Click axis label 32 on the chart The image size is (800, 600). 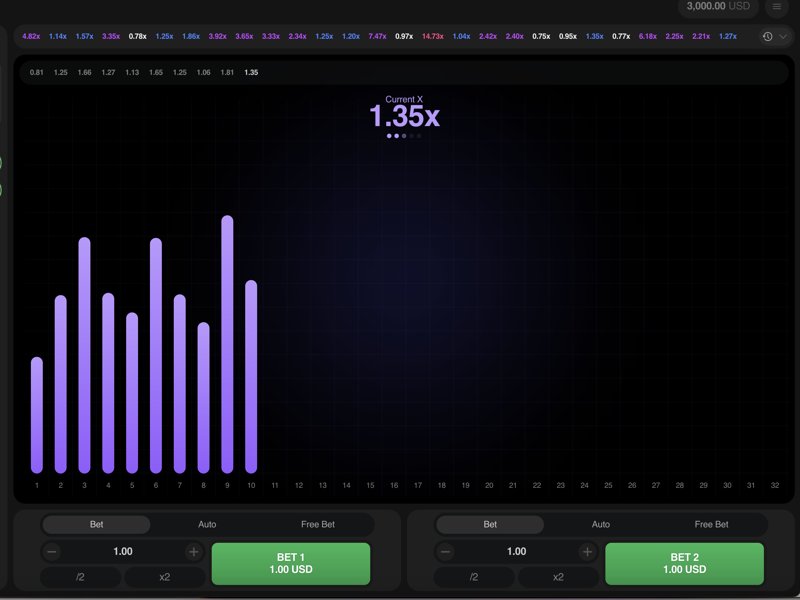[774, 485]
